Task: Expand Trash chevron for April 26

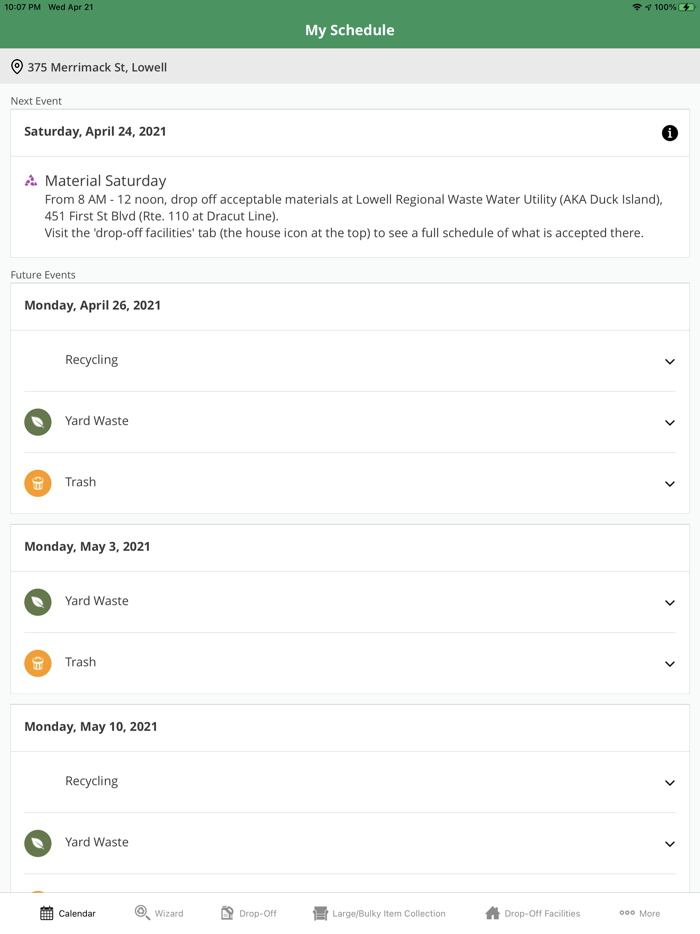Action: (x=670, y=483)
